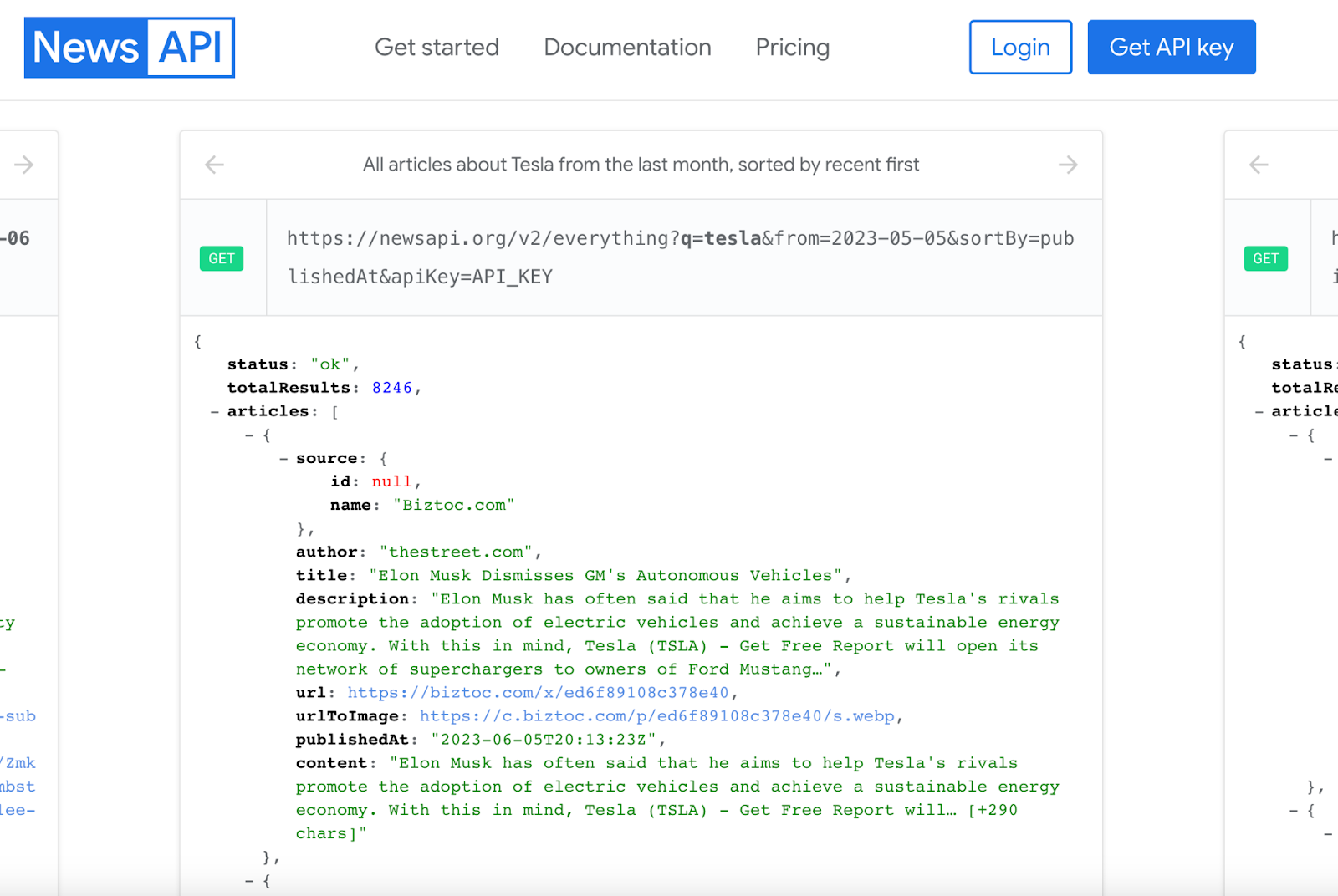Go to next example with right arrow in Tesla card

(x=1068, y=165)
